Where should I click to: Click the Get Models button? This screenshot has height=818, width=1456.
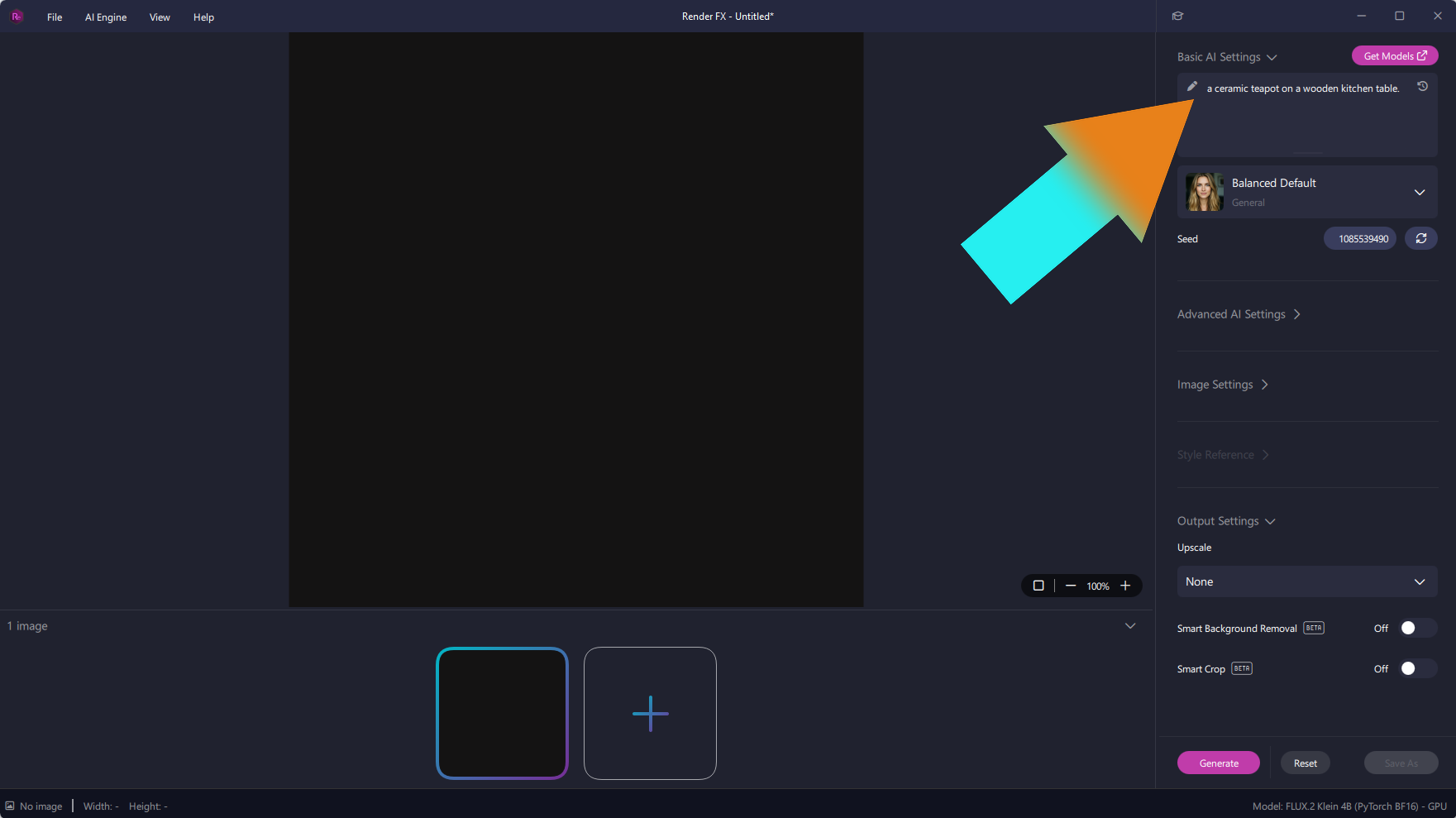click(x=1395, y=55)
